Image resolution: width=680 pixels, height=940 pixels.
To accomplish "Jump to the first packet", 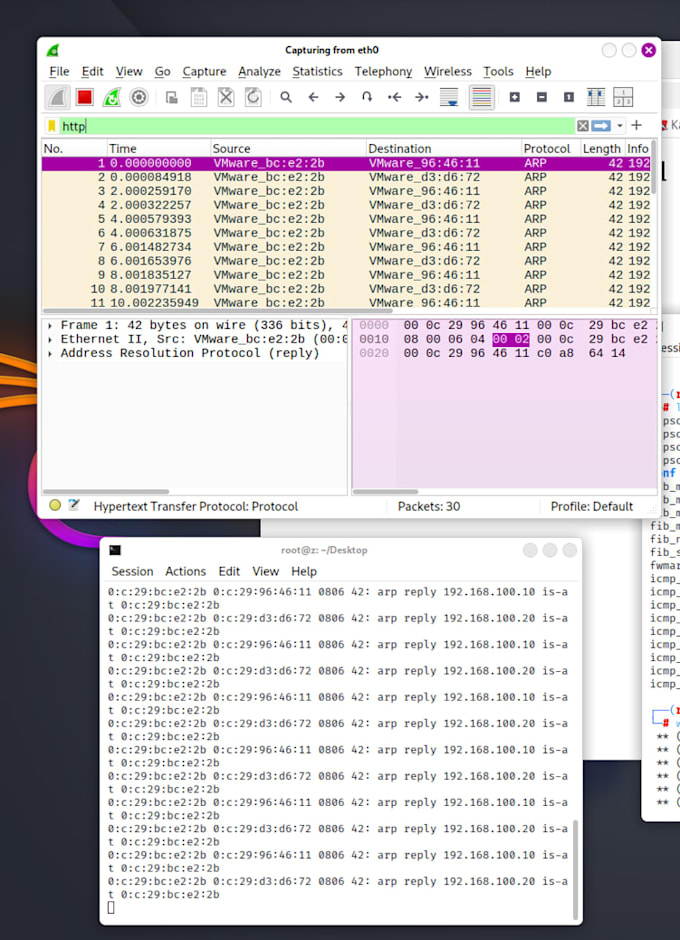I will tap(394, 97).
